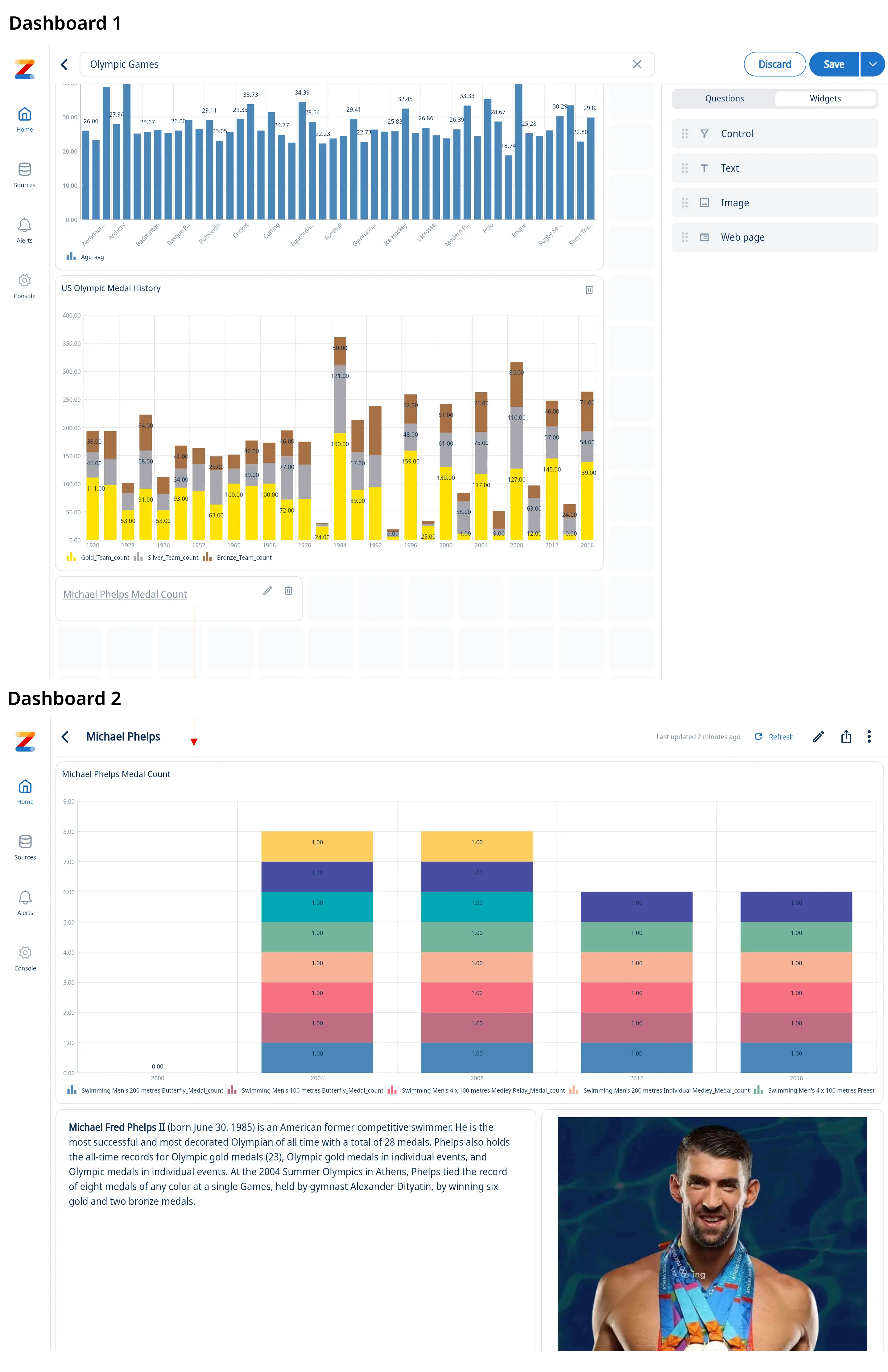Click the share icon on Michael Phelps dashboard
888x1372 pixels.
coord(846,737)
